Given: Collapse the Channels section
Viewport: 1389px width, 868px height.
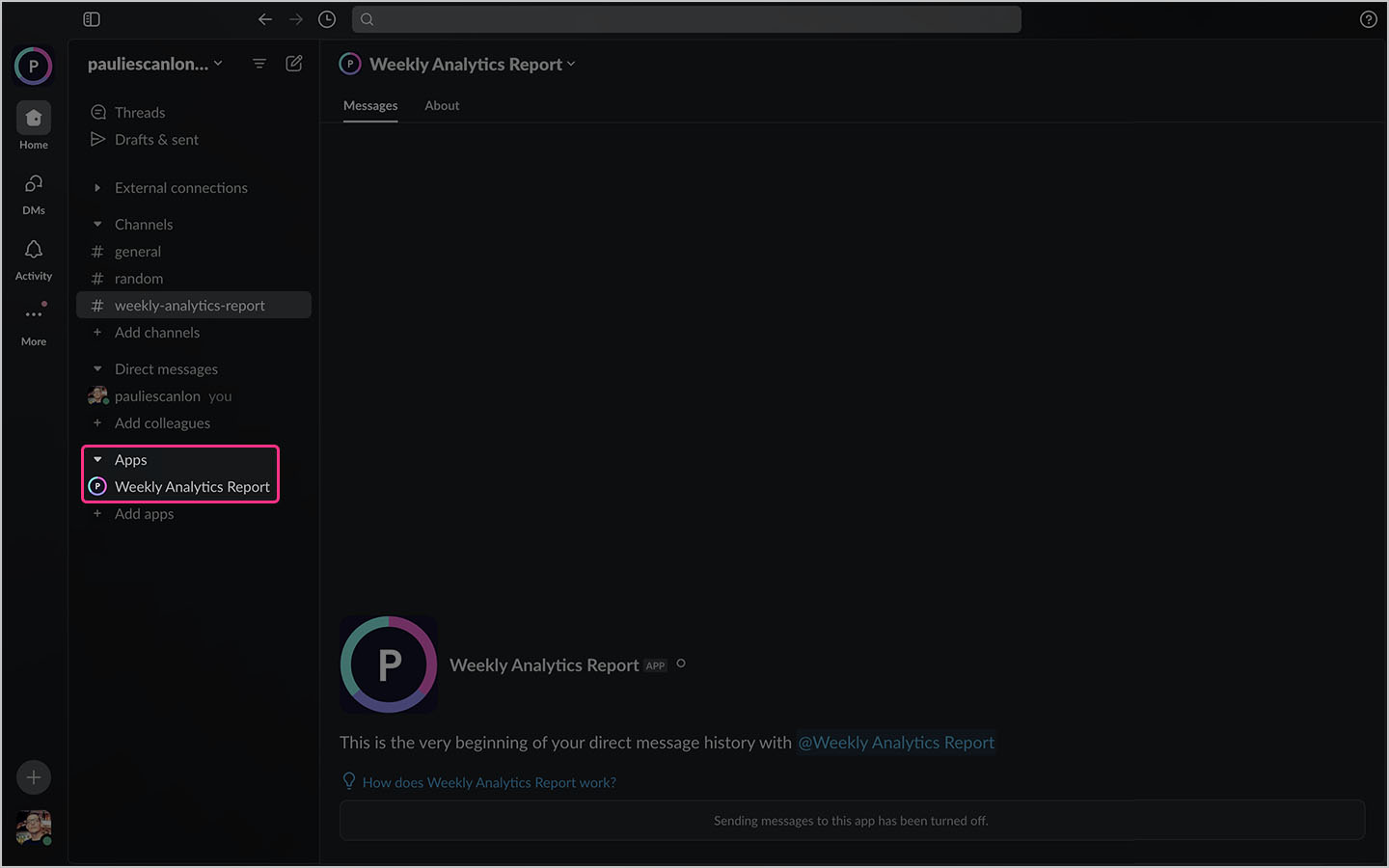Looking at the screenshot, I should pos(96,223).
